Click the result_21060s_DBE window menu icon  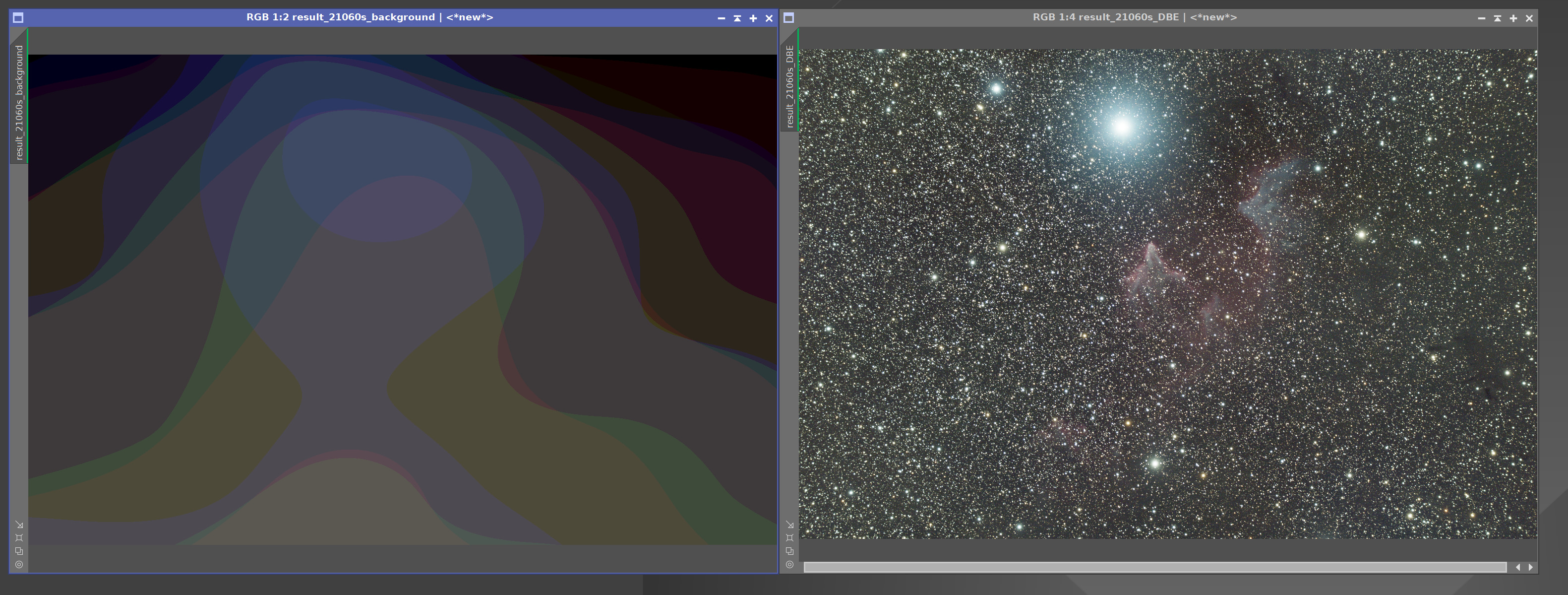[789, 18]
